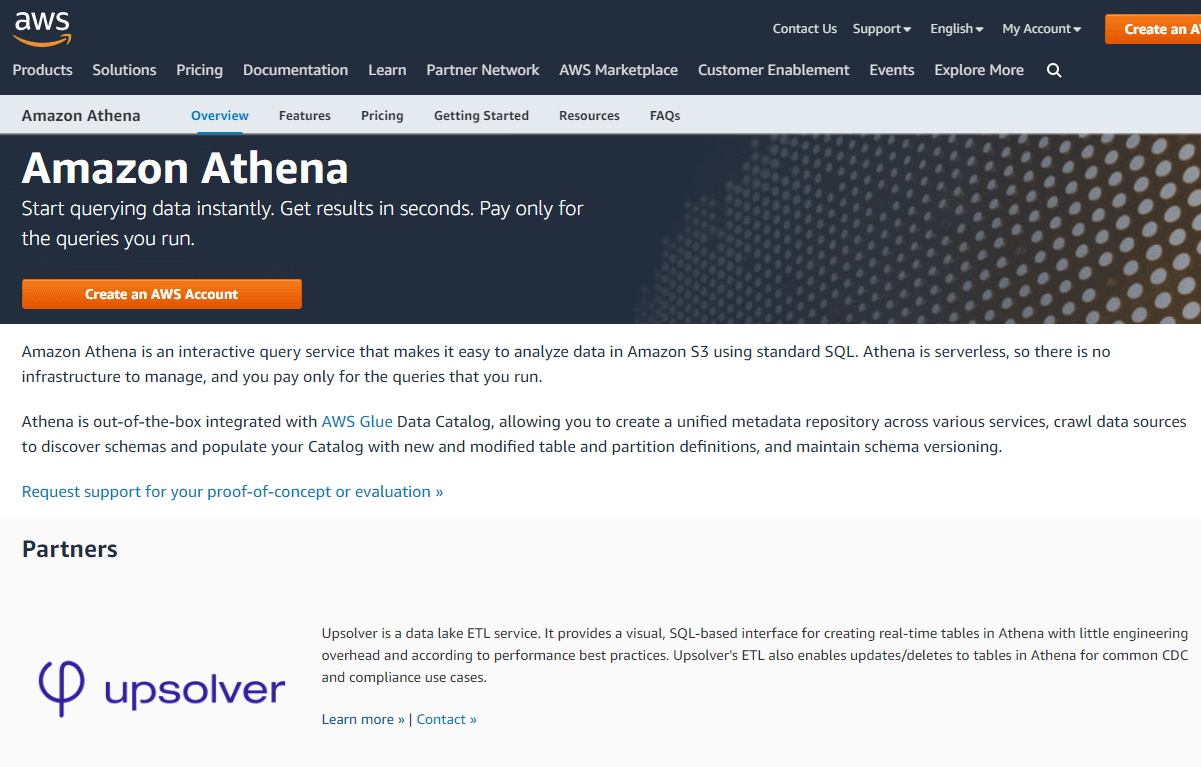
Task: Open the Resources tab
Action: point(589,116)
